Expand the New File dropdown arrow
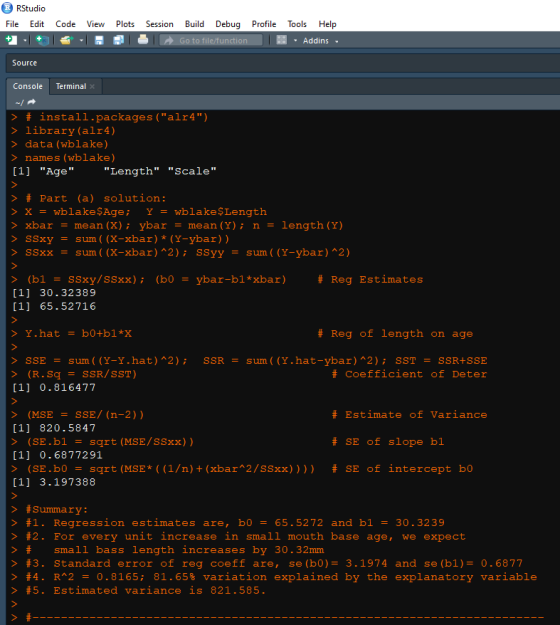Image resolution: width=560 pixels, height=625 pixels. click(25, 41)
